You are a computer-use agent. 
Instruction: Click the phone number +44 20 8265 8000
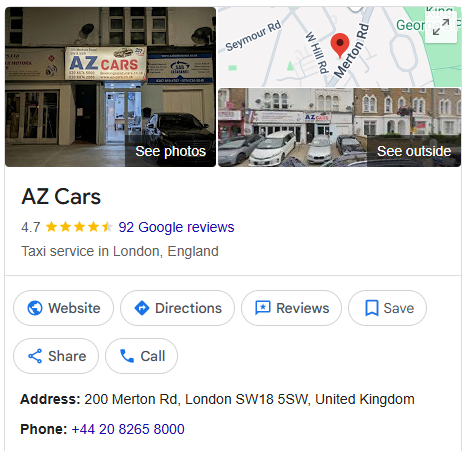128,429
